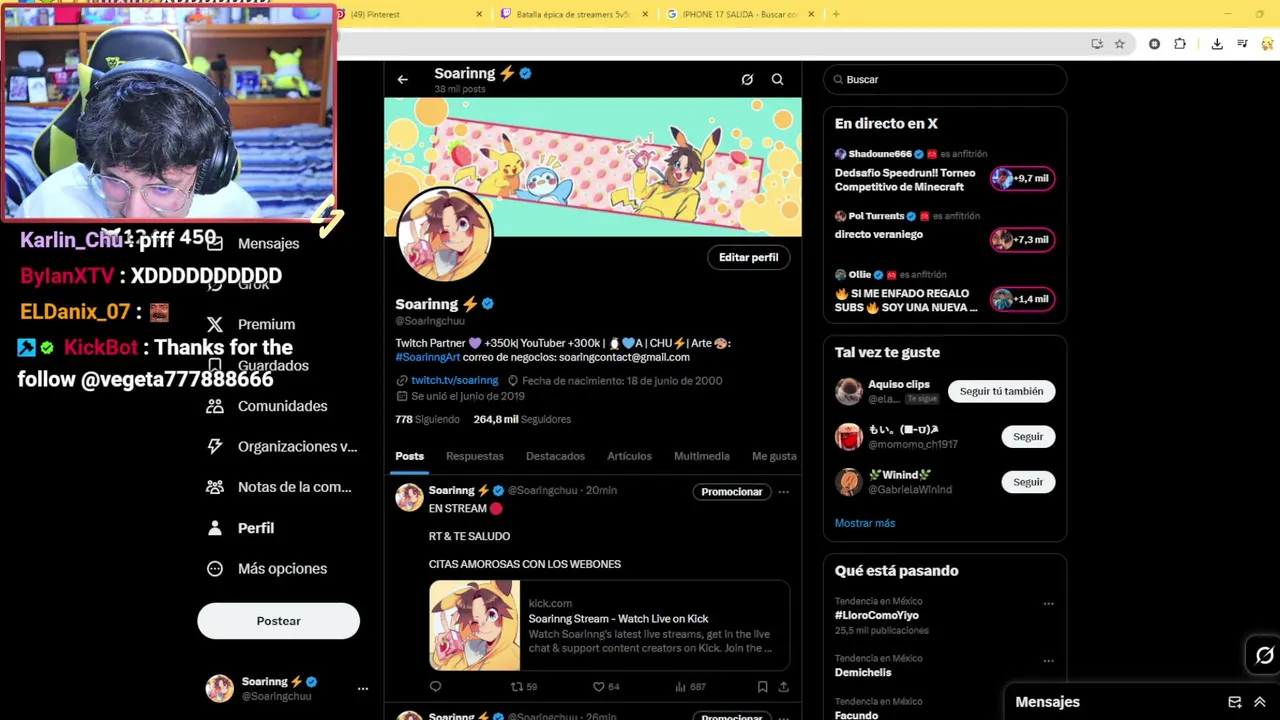Select the Destacados profile tab
This screenshot has width=1280, height=720.
click(x=555, y=457)
